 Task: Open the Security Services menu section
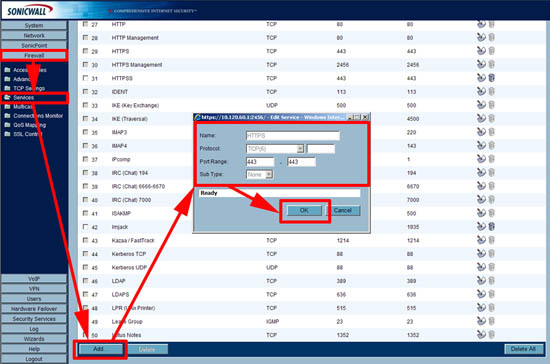tap(34, 319)
